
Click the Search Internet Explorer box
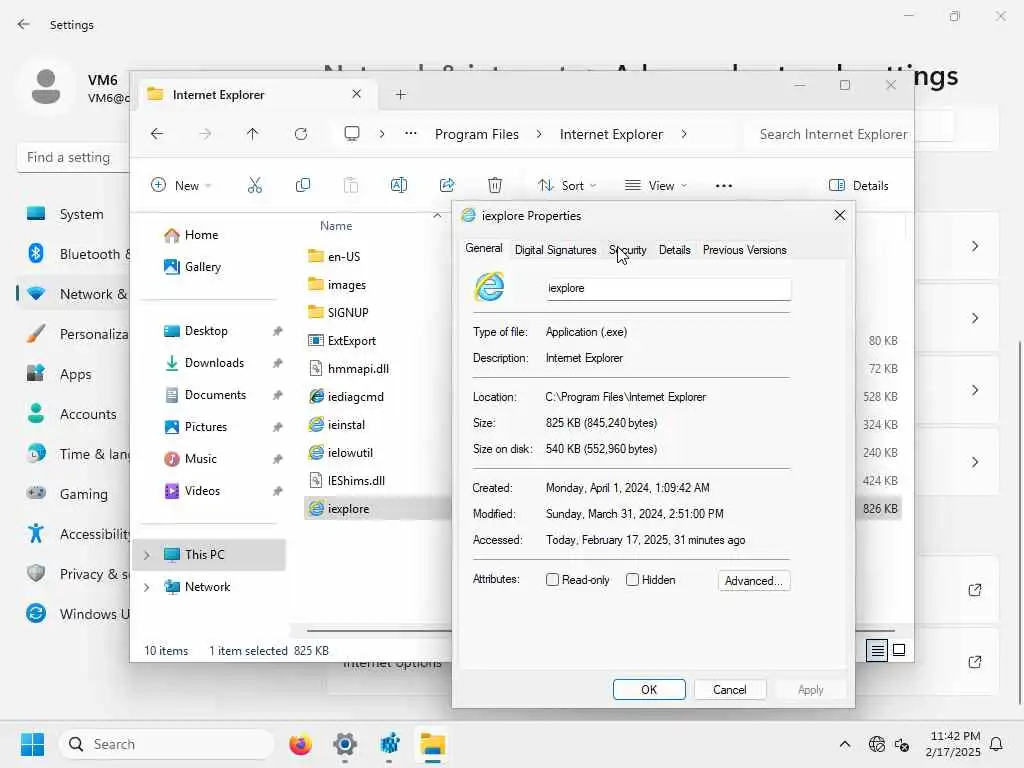829,134
